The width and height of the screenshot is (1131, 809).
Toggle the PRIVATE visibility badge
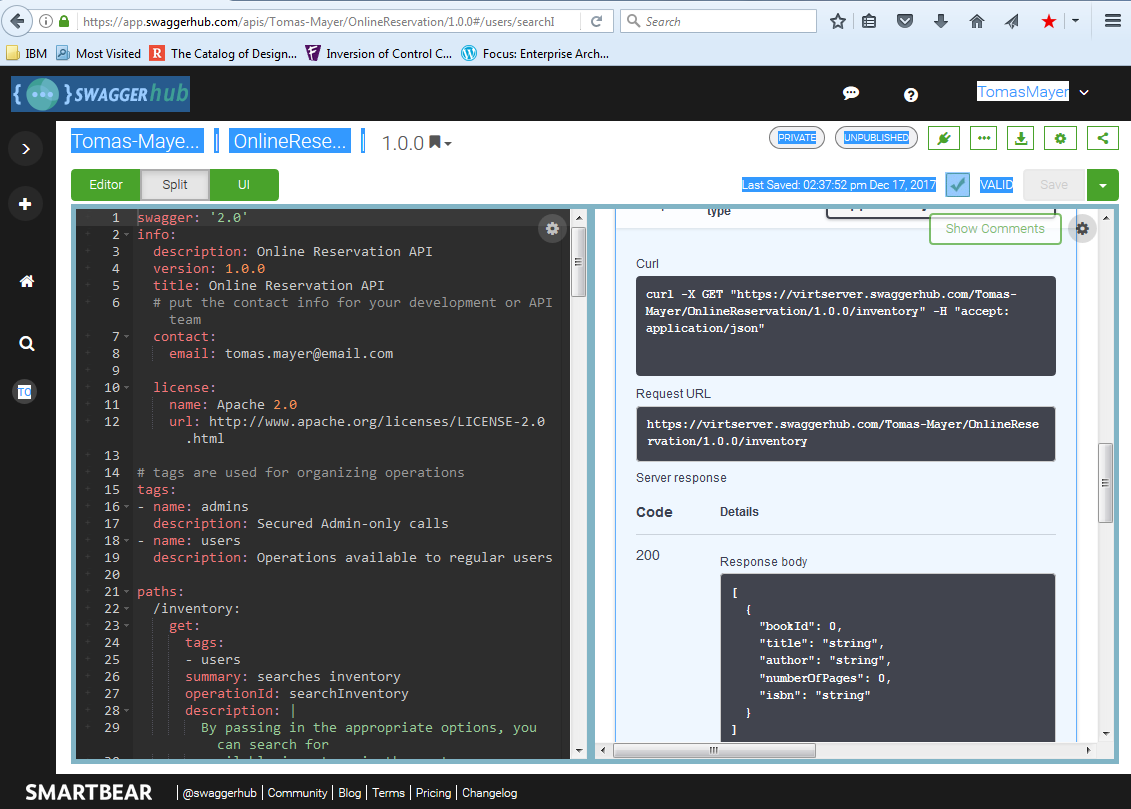click(797, 138)
